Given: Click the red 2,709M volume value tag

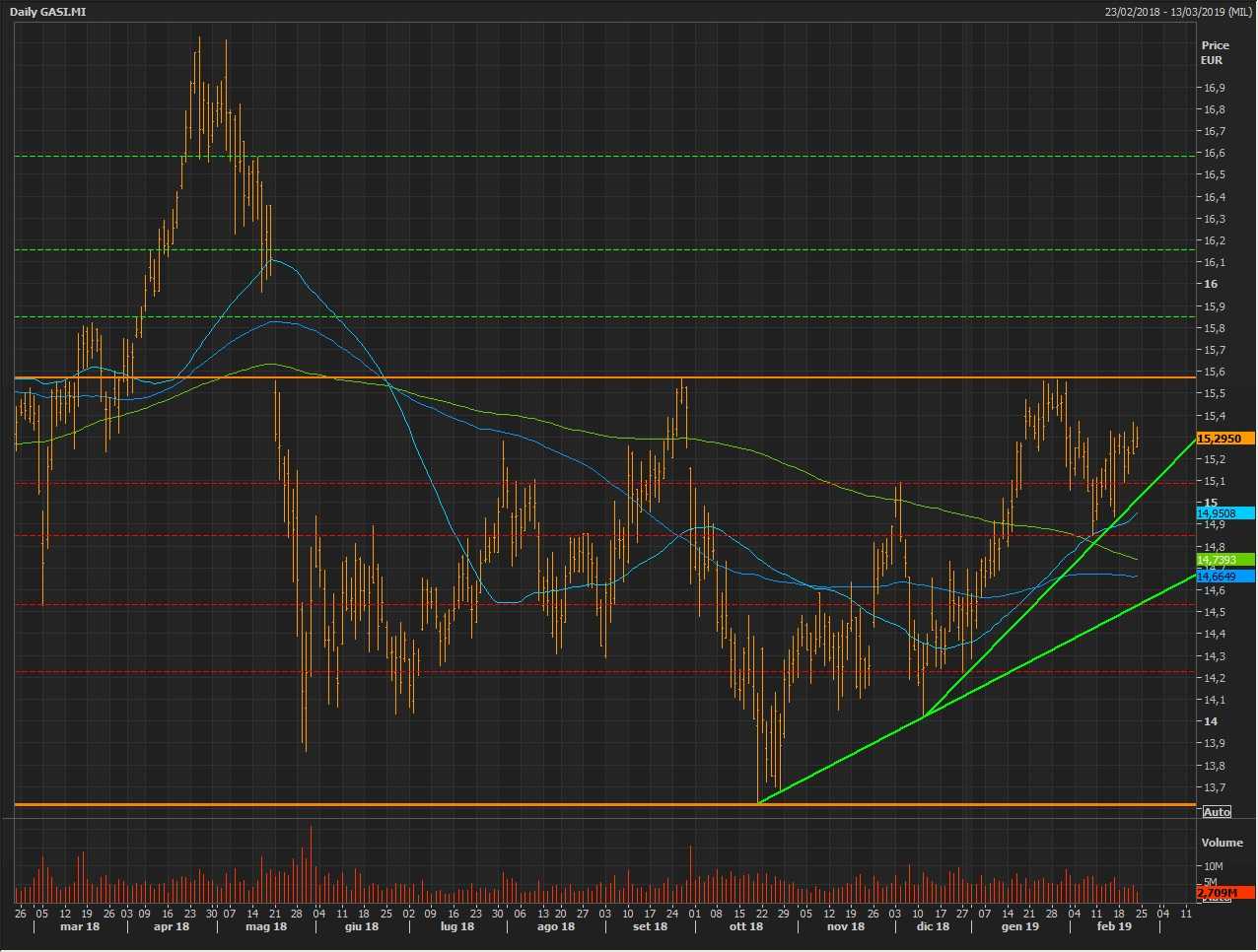Looking at the screenshot, I should pyautogui.click(x=1223, y=893).
